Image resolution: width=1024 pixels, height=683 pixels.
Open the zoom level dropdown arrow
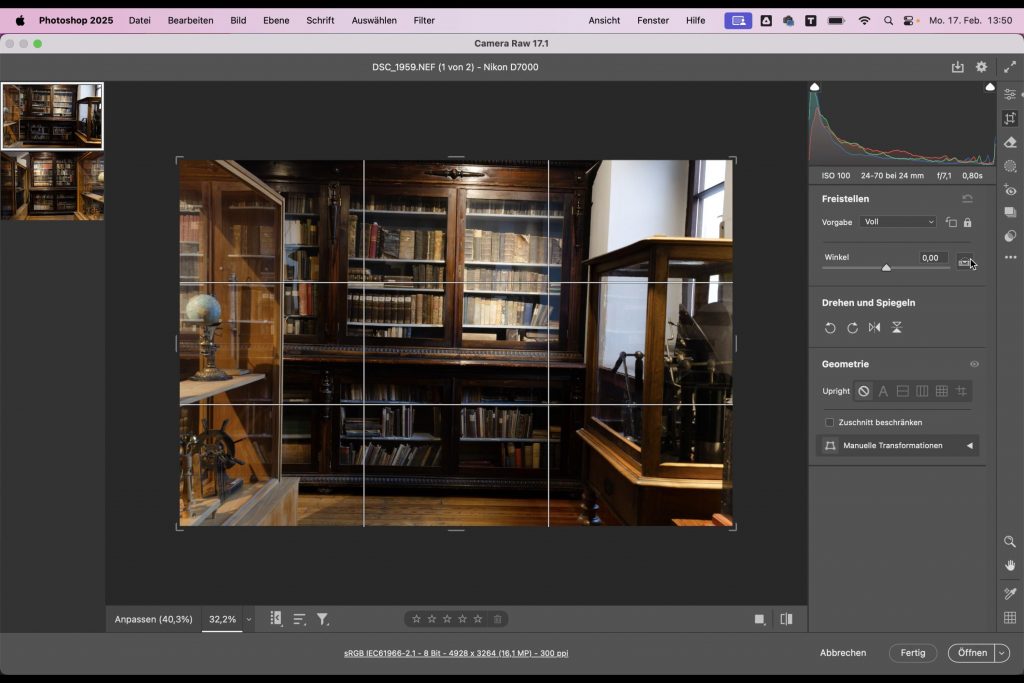(249, 620)
